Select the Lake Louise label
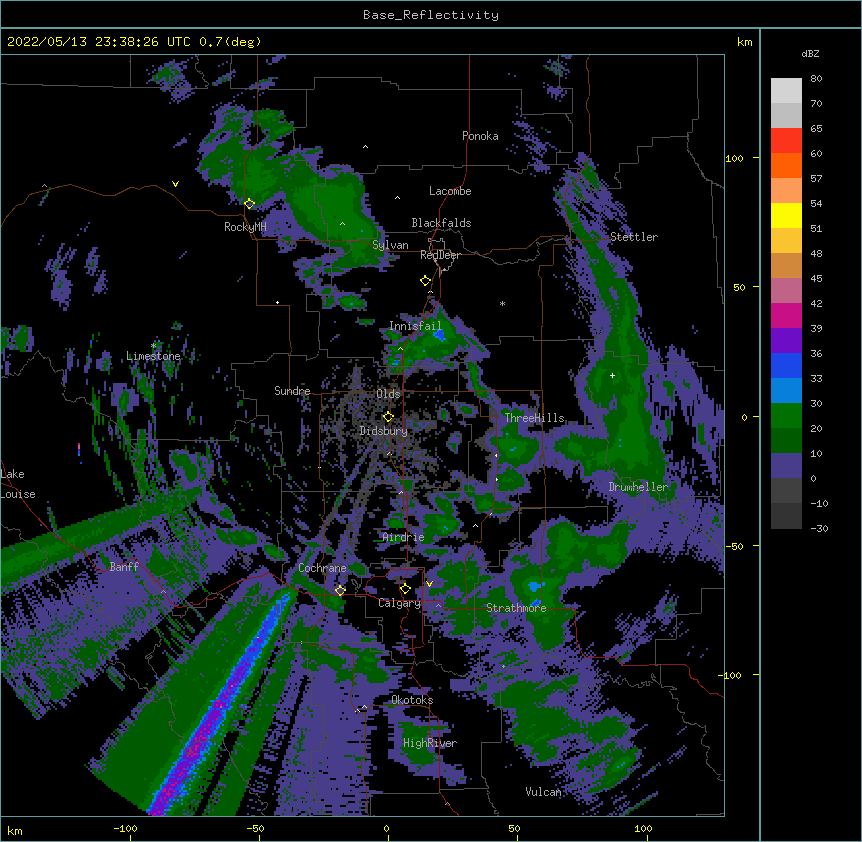This screenshot has height=842, width=862. (18, 484)
